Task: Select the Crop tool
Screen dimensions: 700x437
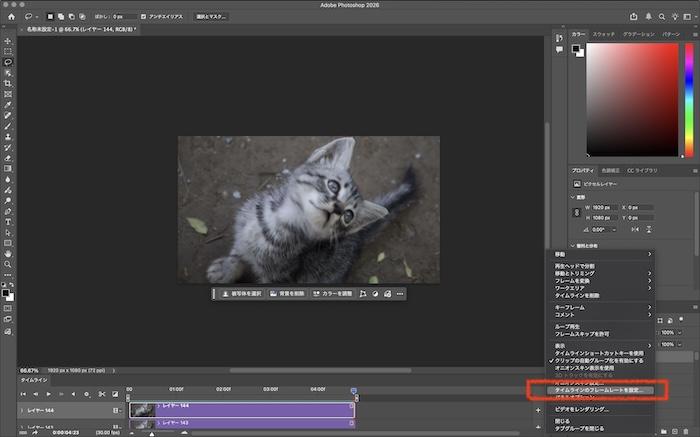Action: (8, 83)
